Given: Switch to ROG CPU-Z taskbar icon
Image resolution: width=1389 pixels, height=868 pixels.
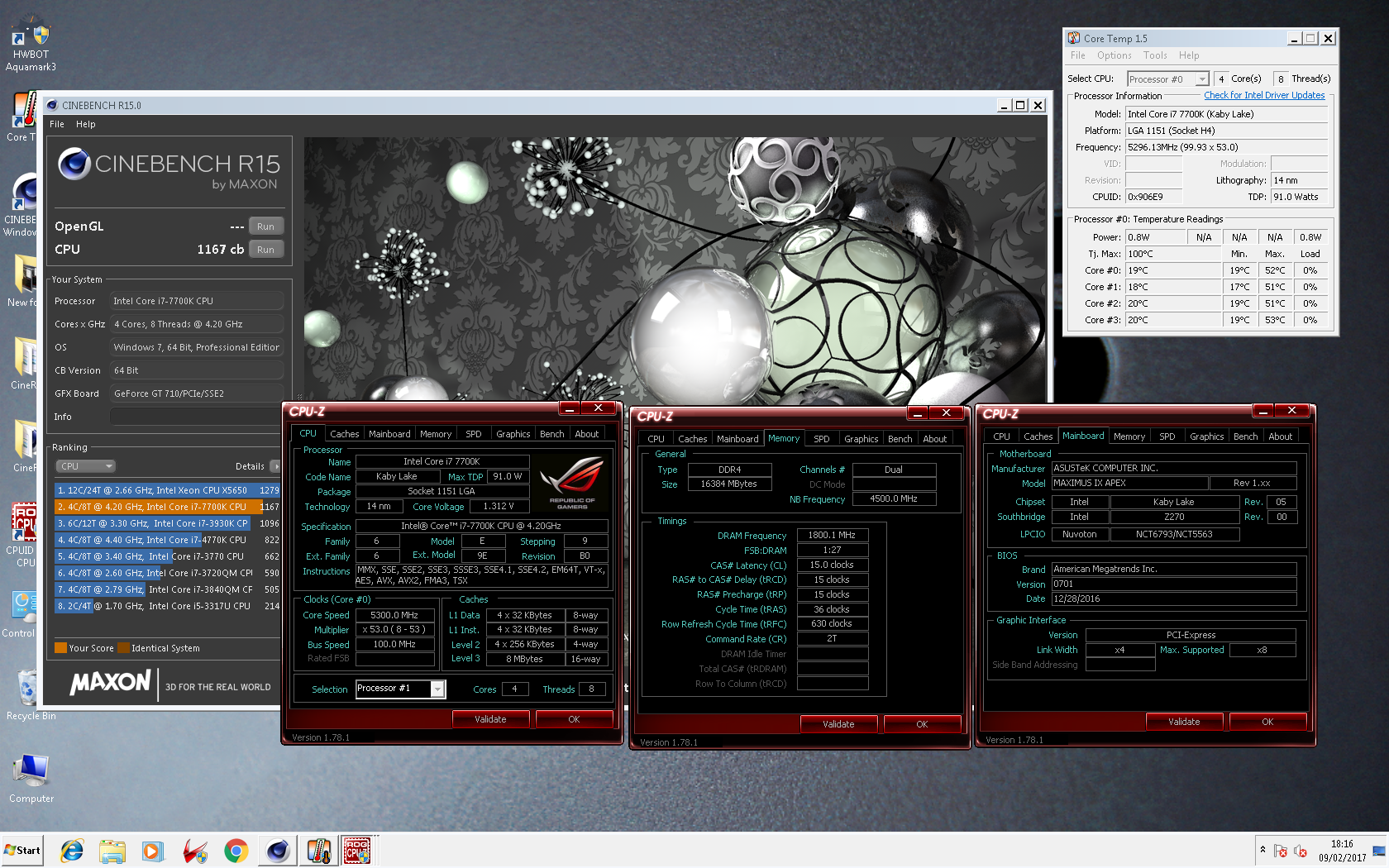Looking at the screenshot, I should [357, 851].
